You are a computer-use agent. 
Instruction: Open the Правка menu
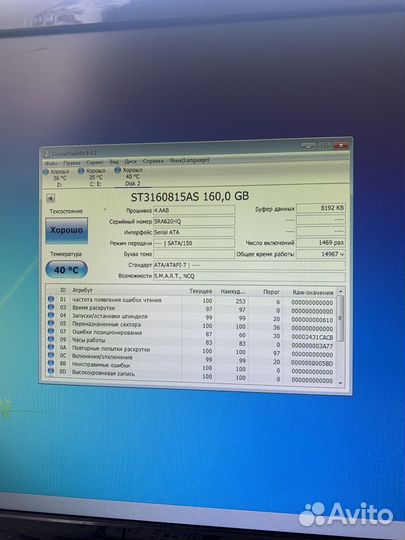click(x=72, y=163)
